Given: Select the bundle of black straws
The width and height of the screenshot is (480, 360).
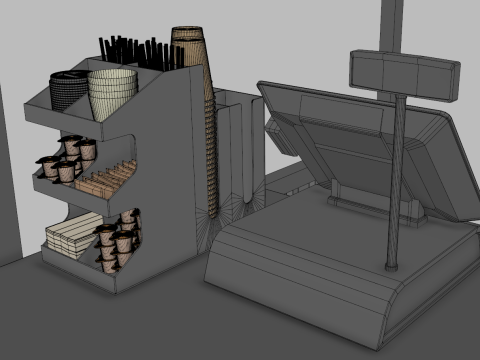Looking at the screenshot, I should [142, 53].
